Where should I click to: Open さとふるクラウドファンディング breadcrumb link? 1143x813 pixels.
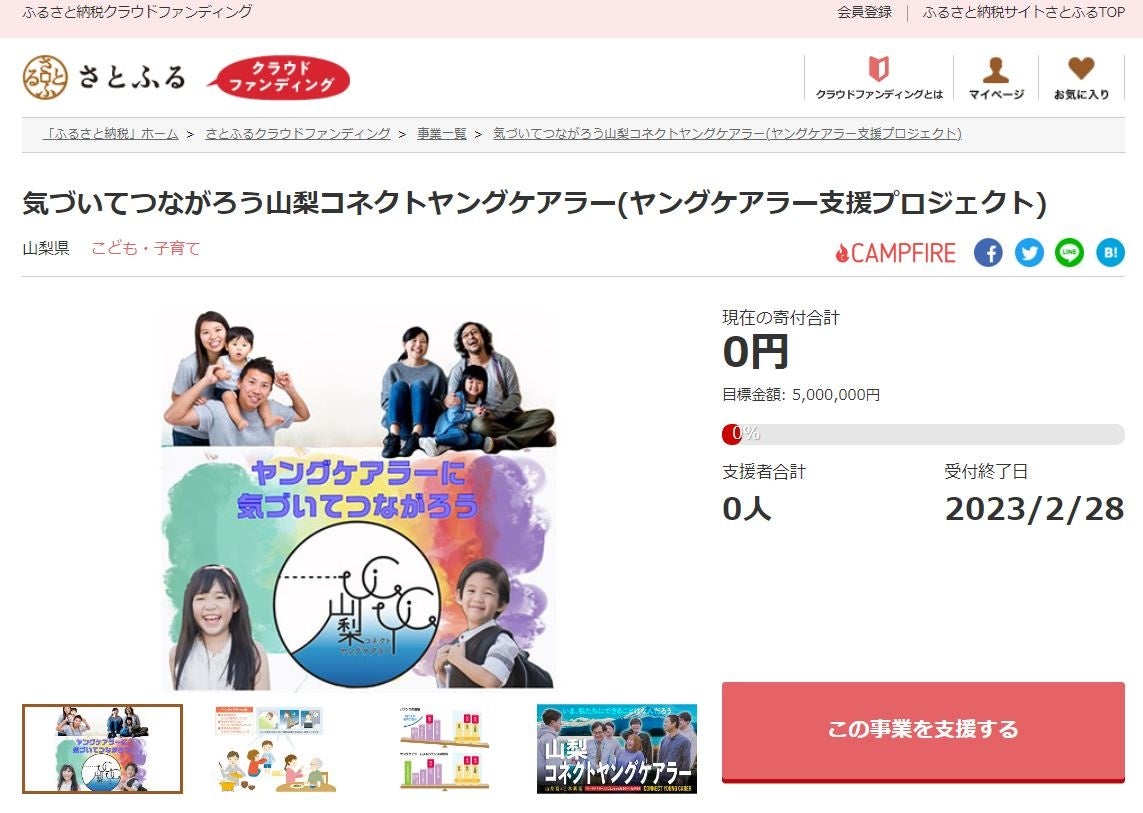click(x=297, y=133)
